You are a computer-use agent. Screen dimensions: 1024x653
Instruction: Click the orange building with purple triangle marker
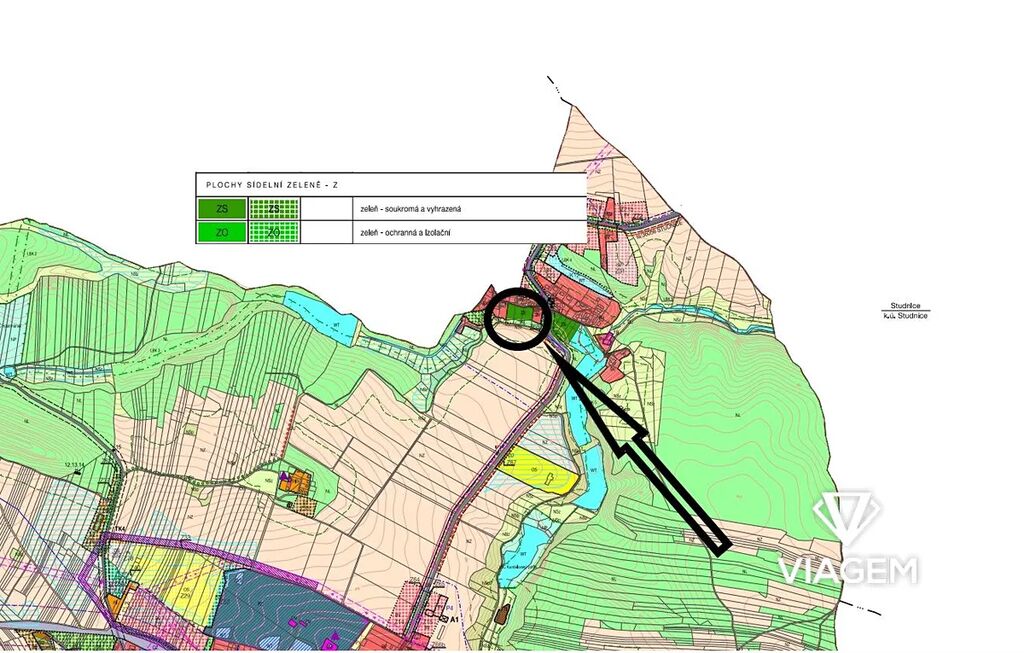[295, 482]
